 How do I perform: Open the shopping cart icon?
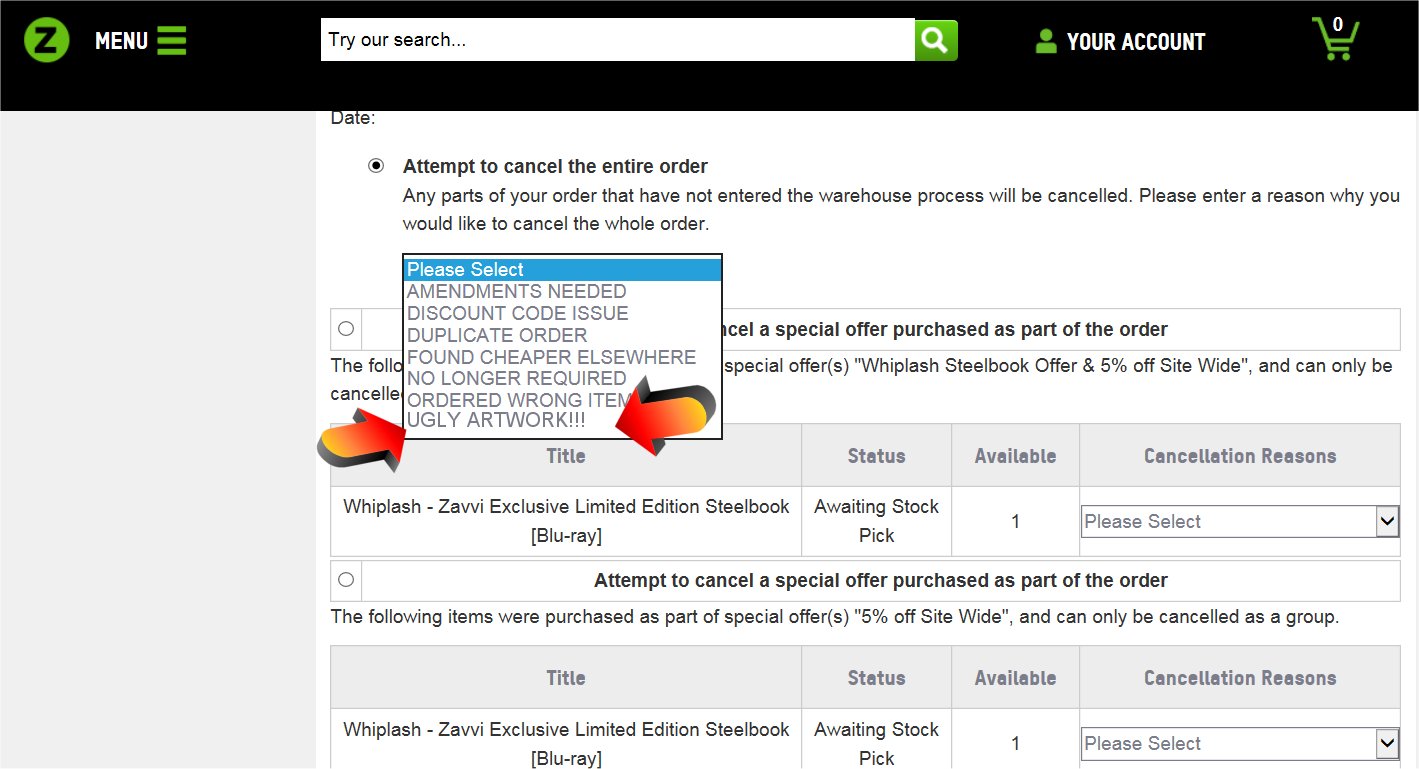(x=1336, y=39)
